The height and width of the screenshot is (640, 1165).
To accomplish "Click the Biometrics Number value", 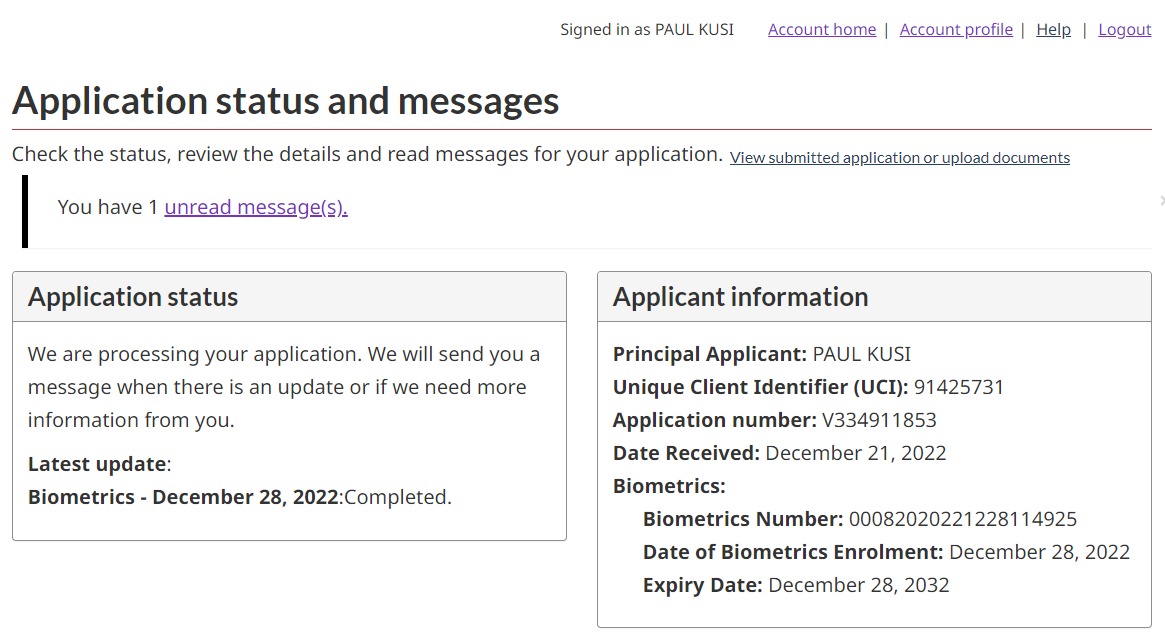I will tap(962, 519).
